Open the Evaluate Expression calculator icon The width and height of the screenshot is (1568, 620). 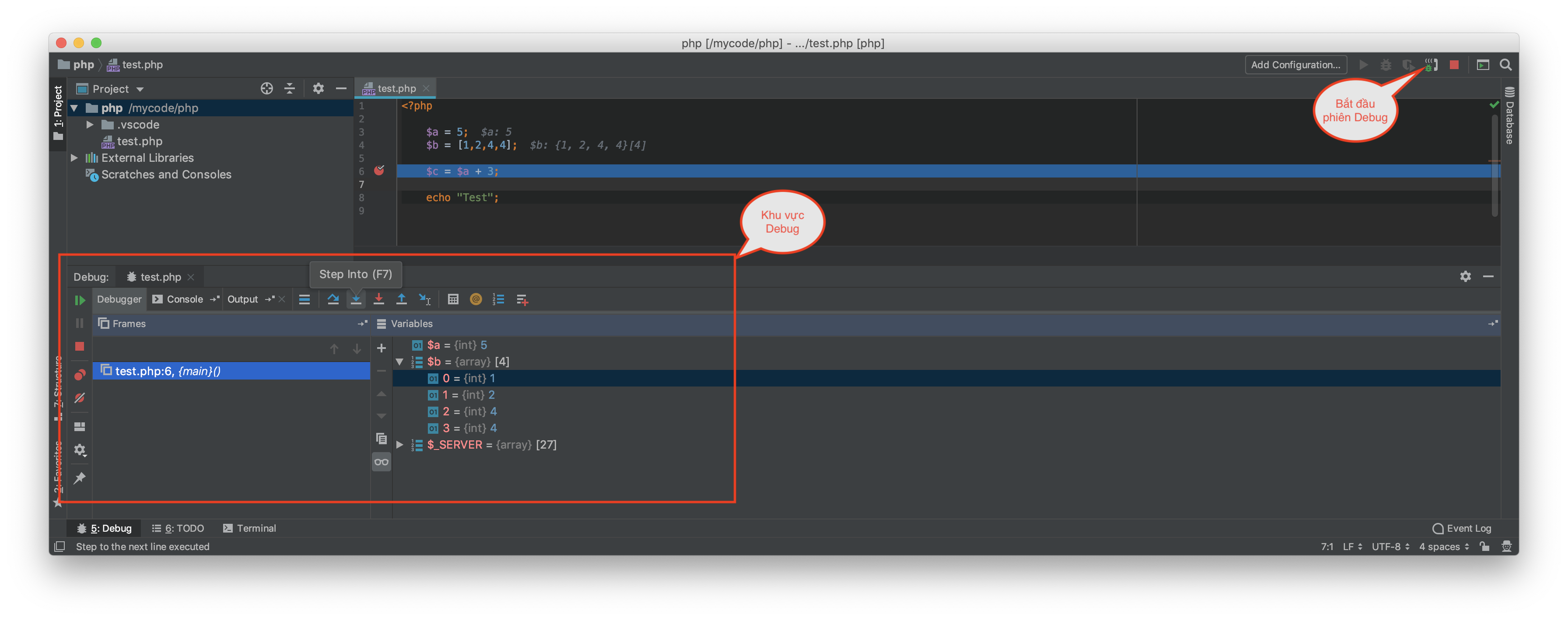coord(453,300)
